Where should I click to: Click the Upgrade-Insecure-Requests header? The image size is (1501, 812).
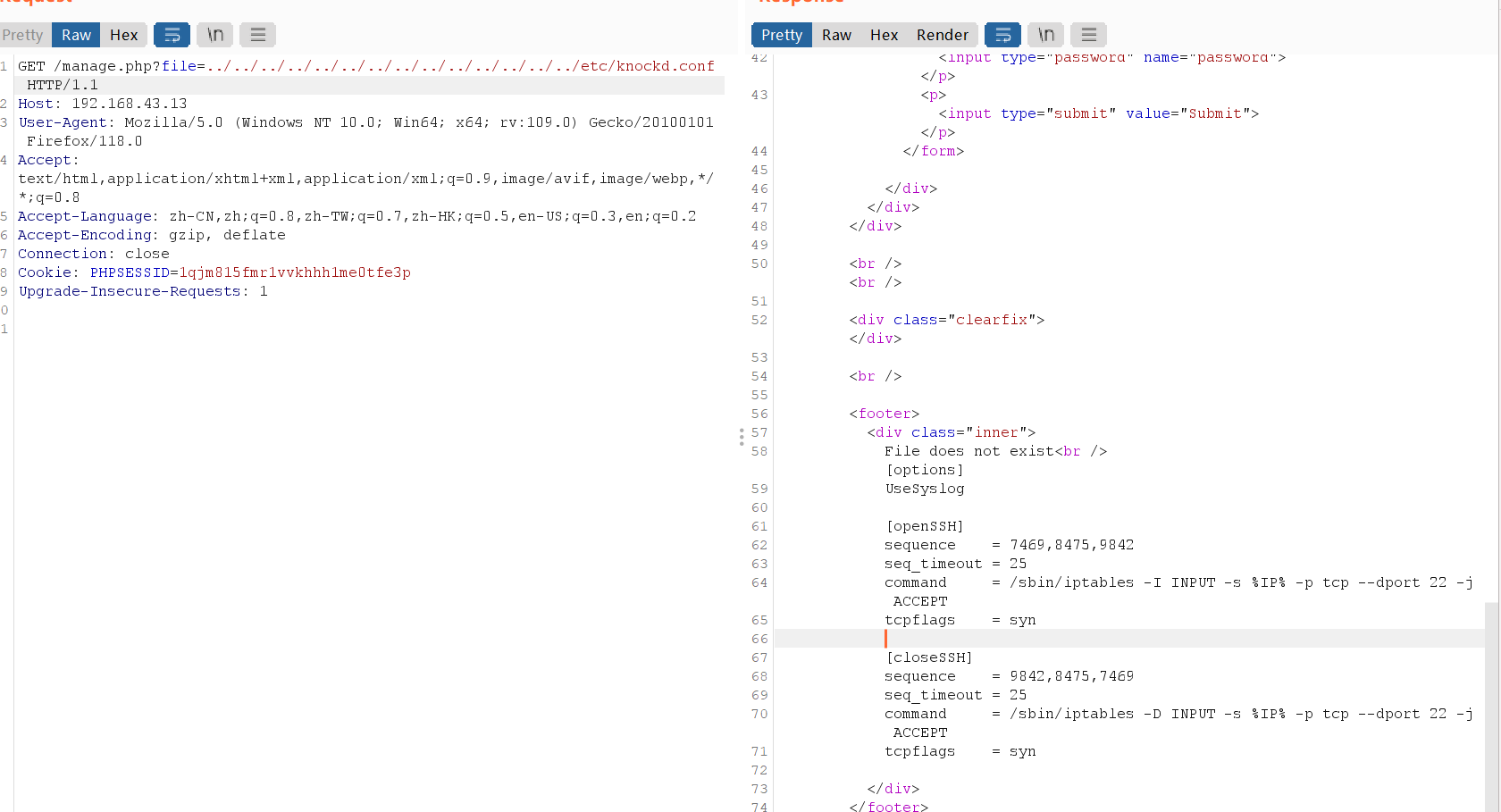pyautogui.click(x=143, y=291)
